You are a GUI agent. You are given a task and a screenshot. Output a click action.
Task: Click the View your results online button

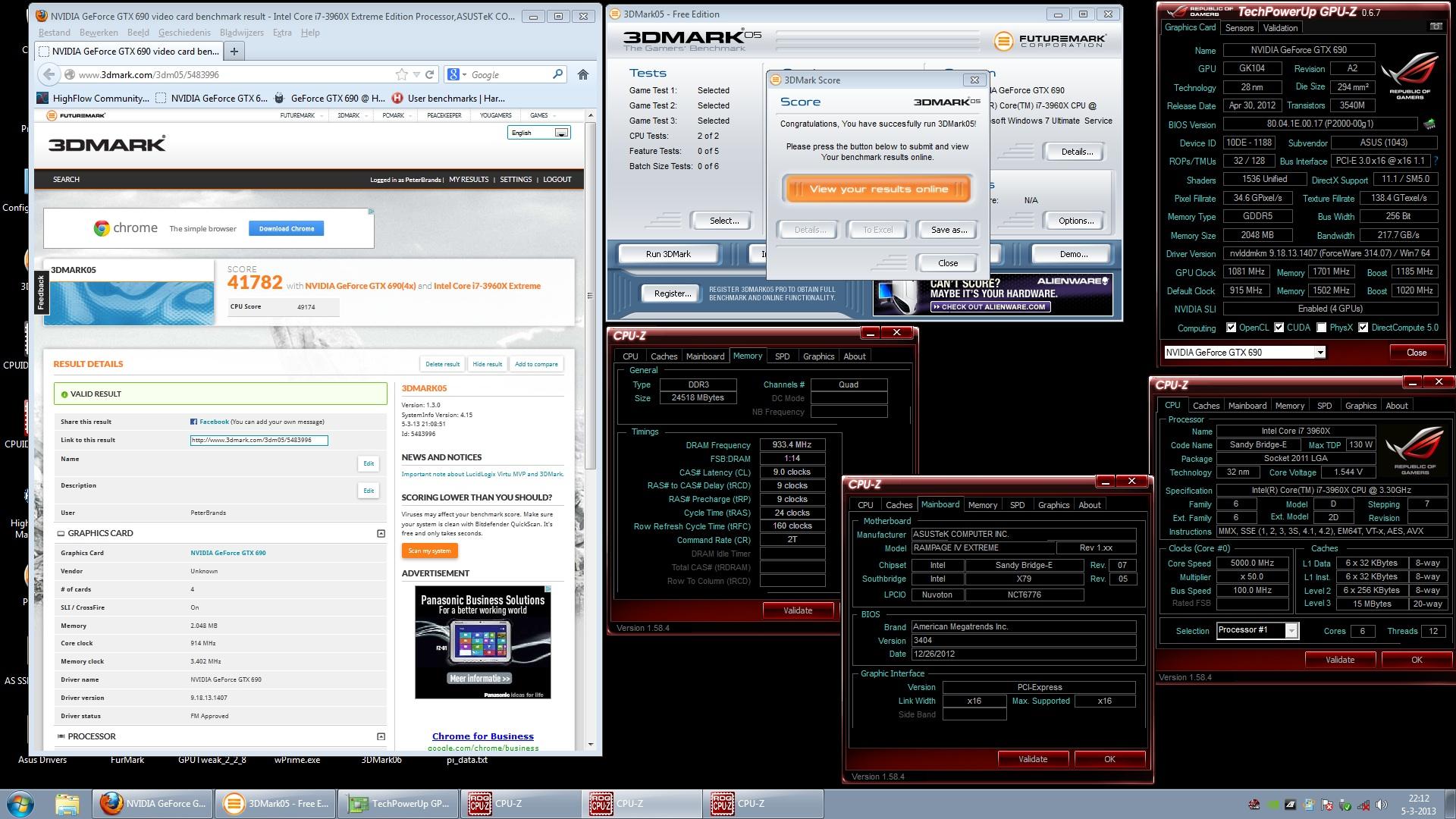coord(878,189)
